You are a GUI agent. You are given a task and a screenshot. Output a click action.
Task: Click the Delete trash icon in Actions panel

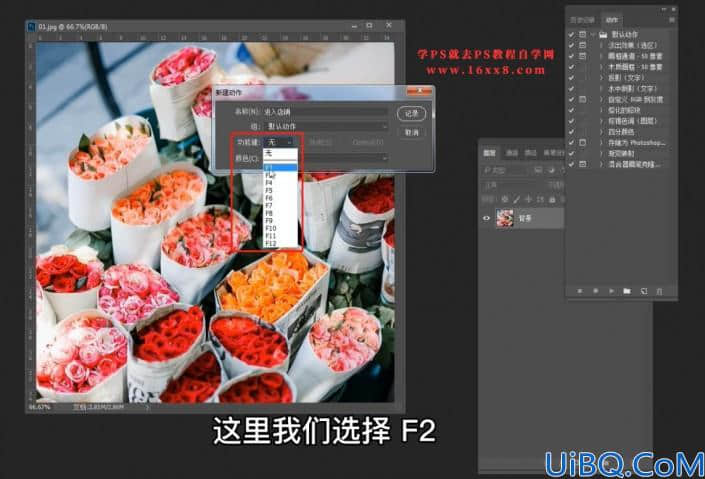click(x=659, y=291)
